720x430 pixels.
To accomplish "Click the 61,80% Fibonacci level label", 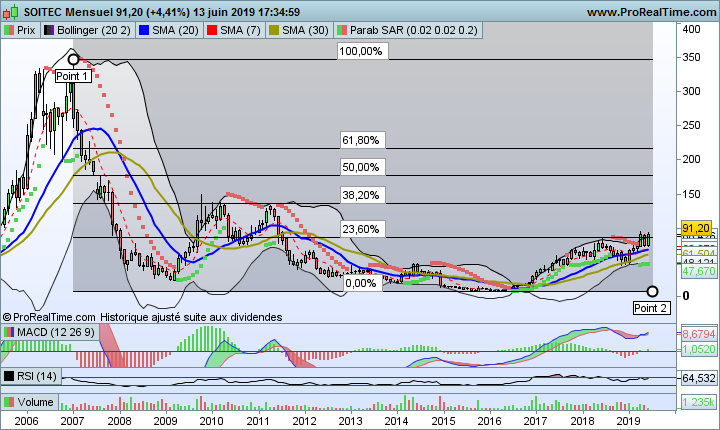I will tap(361, 141).
